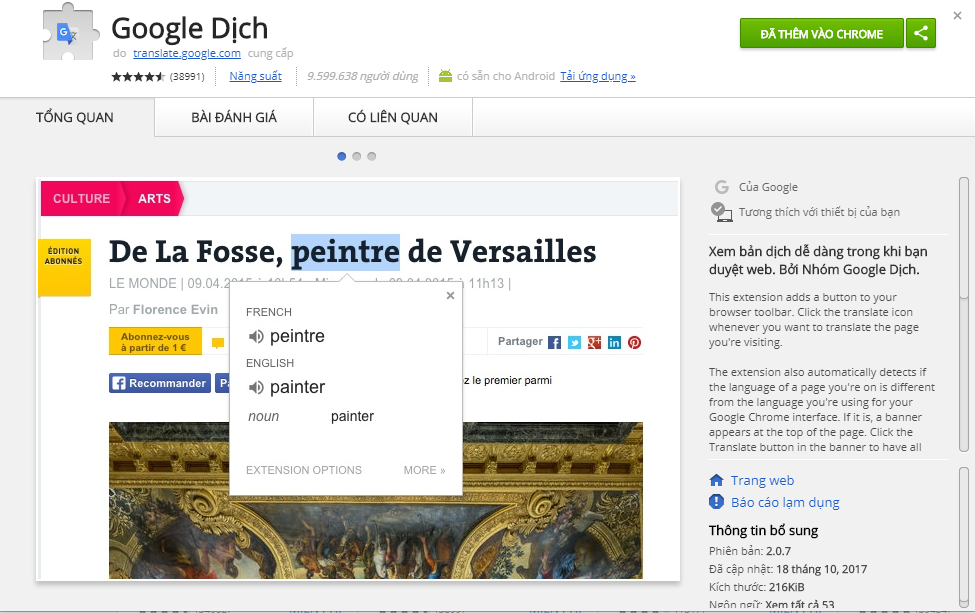
Task: Click the Google Dịch puzzle-piece extension icon
Action: (66, 36)
